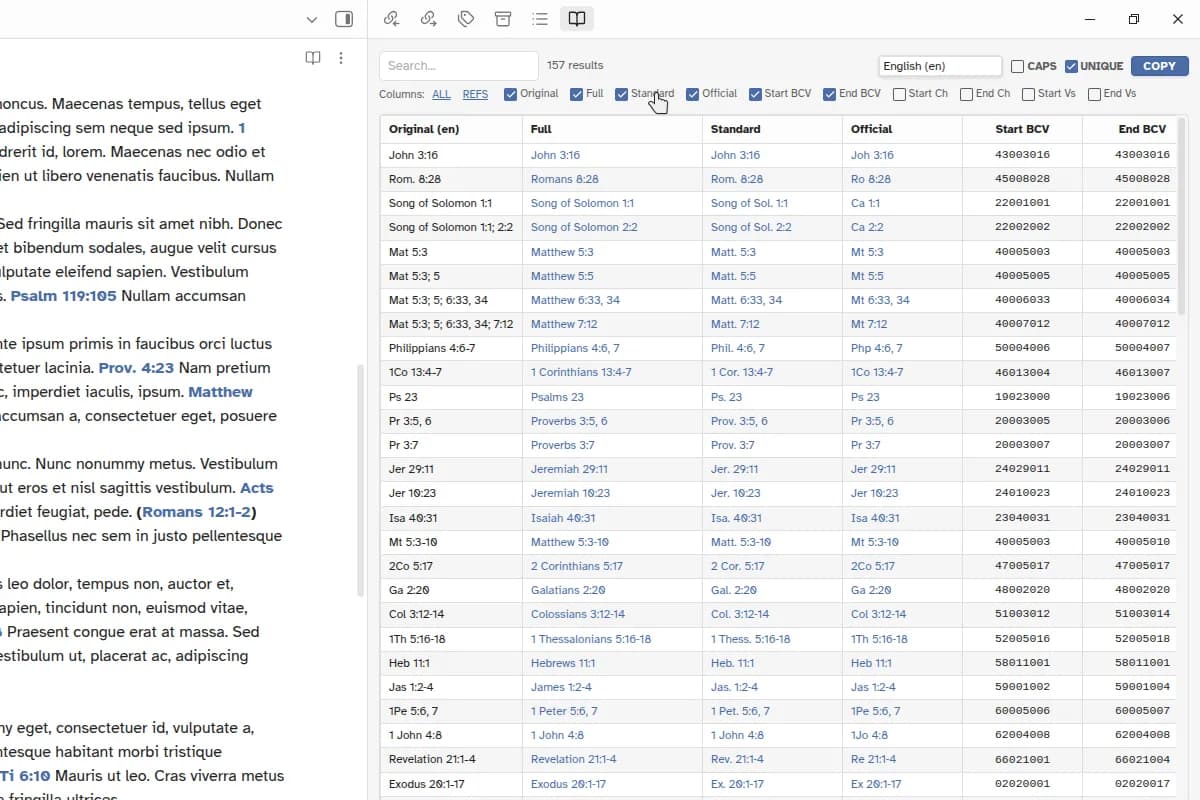Open the Prov. 4:23 link in the note
The height and width of the screenshot is (800, 1200).
(136, 368)
